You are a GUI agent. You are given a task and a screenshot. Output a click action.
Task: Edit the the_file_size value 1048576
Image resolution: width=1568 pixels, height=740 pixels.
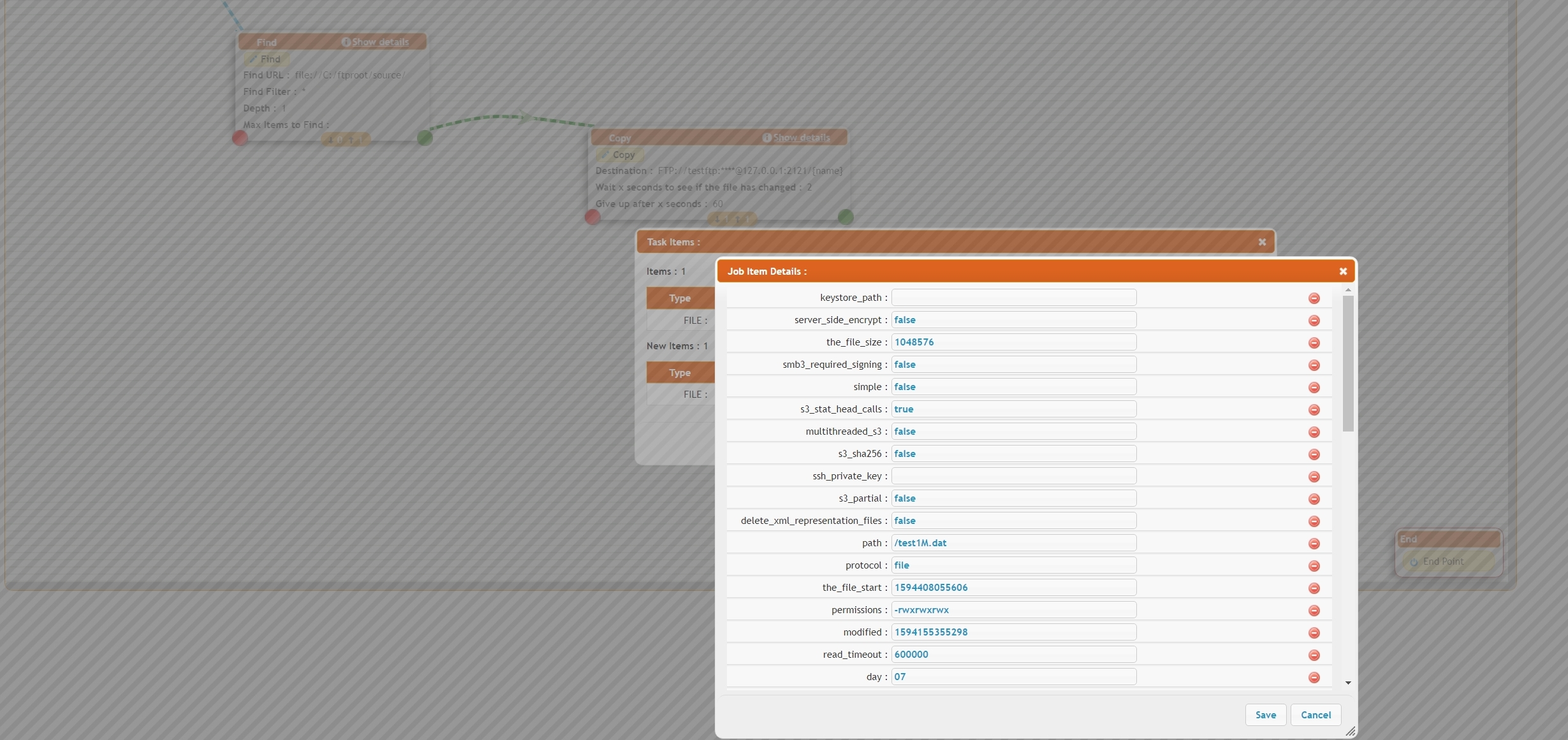(x=1013, y=342)
